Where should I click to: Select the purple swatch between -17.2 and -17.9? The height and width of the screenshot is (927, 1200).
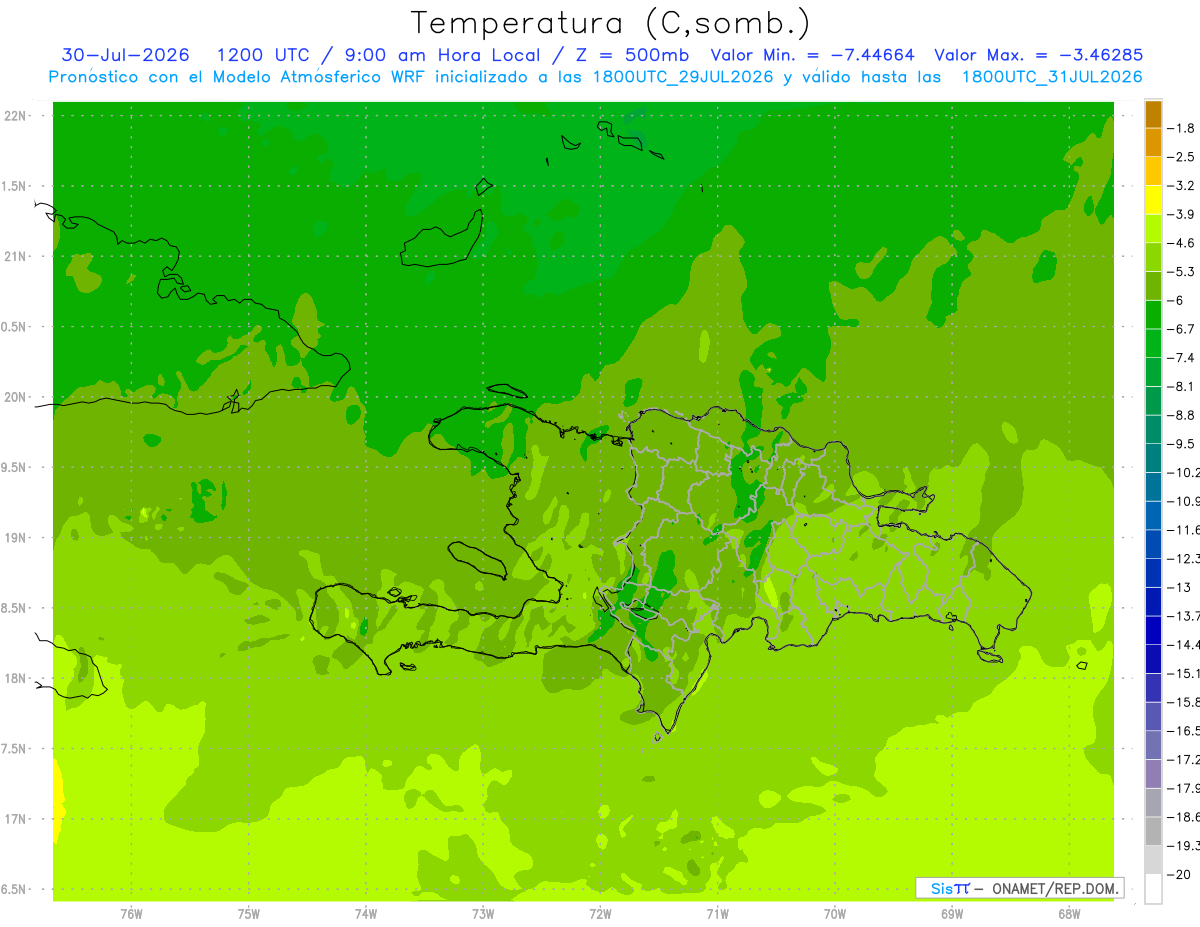point(1153,773)
